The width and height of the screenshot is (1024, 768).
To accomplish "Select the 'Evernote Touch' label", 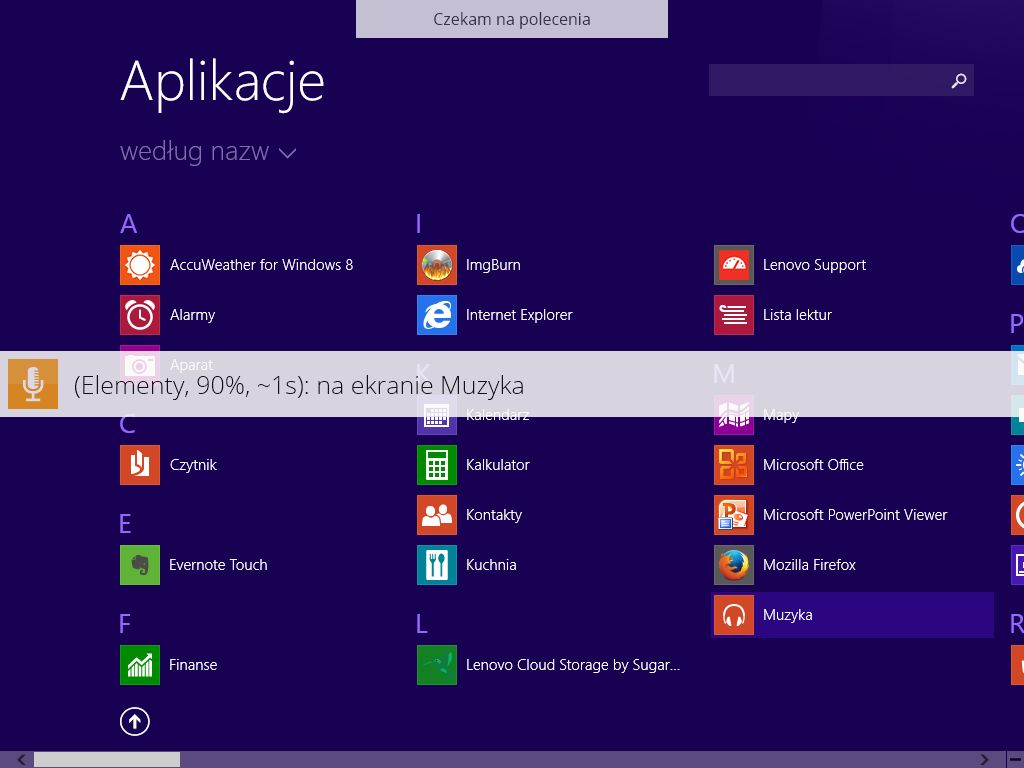I will pyautogui.click(x=218, y=565).
